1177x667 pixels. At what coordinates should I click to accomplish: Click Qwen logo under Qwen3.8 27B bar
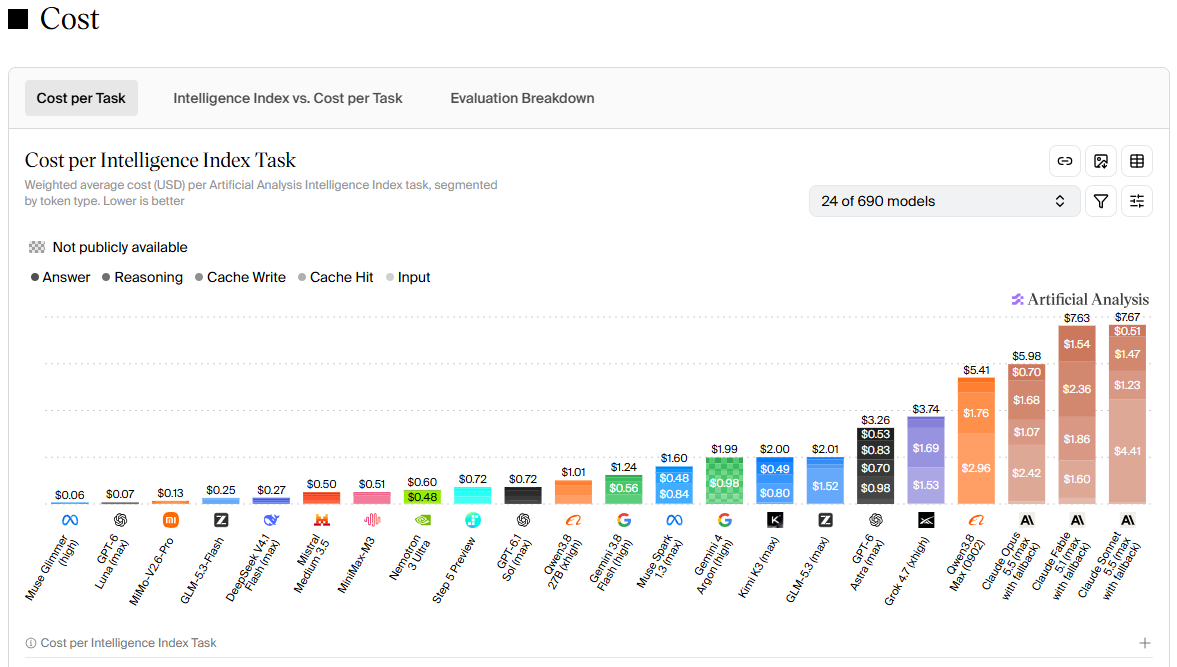point(573,520)
